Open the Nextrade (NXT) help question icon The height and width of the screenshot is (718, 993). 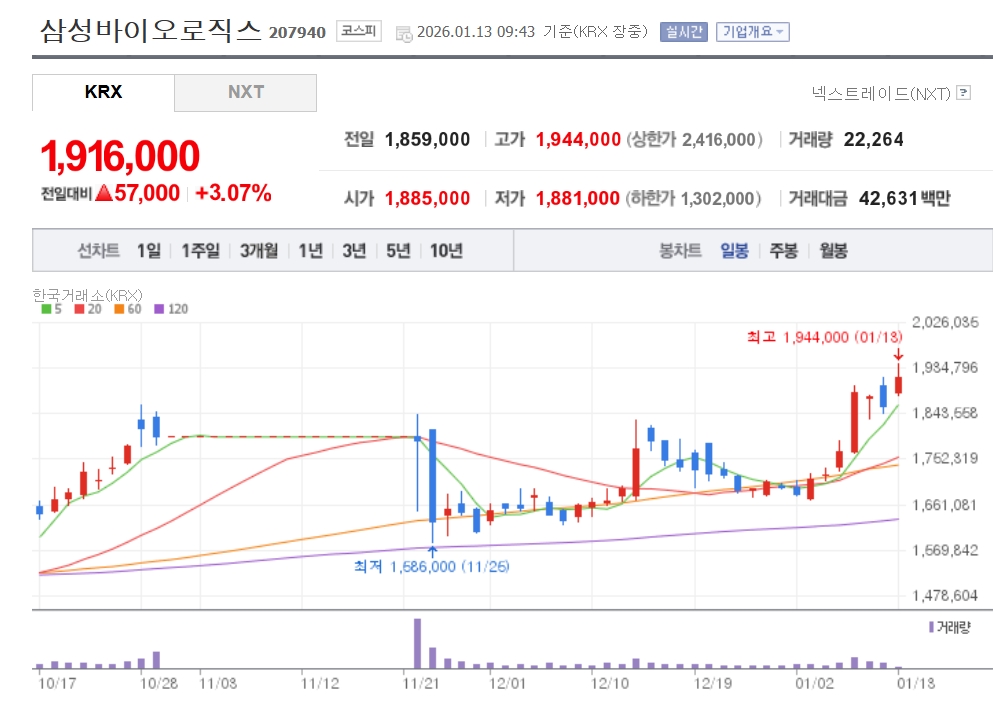964,92
